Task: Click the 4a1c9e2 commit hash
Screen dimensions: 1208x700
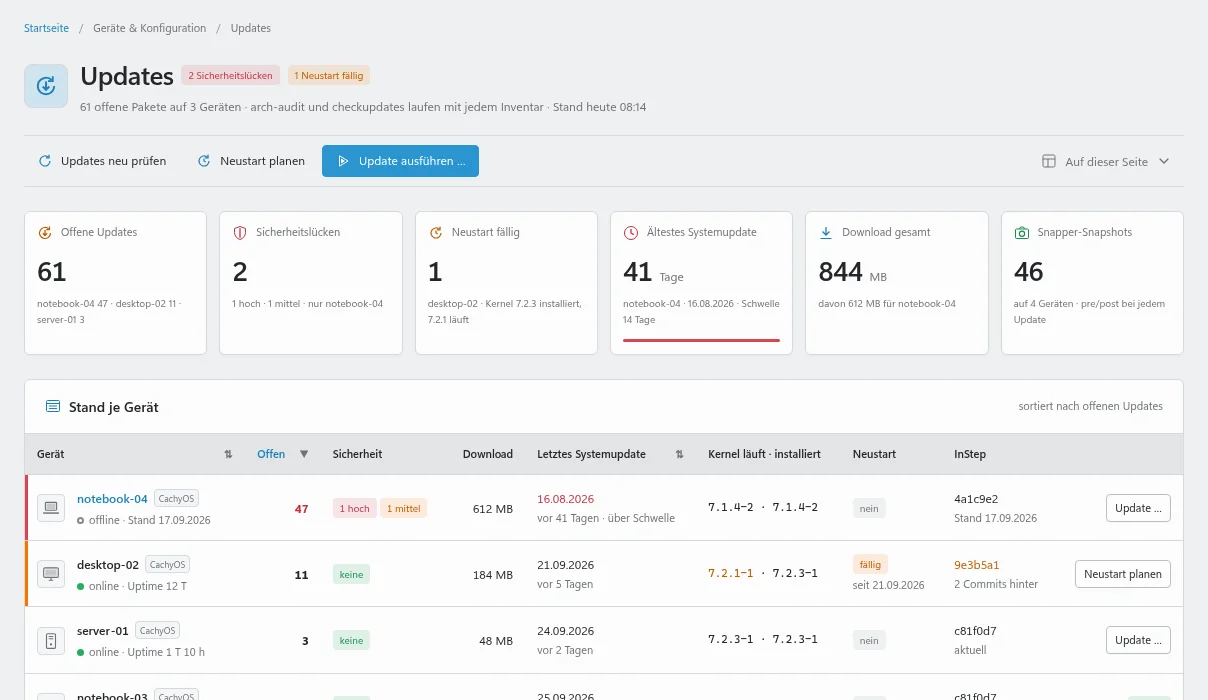Action: [976, 499]
